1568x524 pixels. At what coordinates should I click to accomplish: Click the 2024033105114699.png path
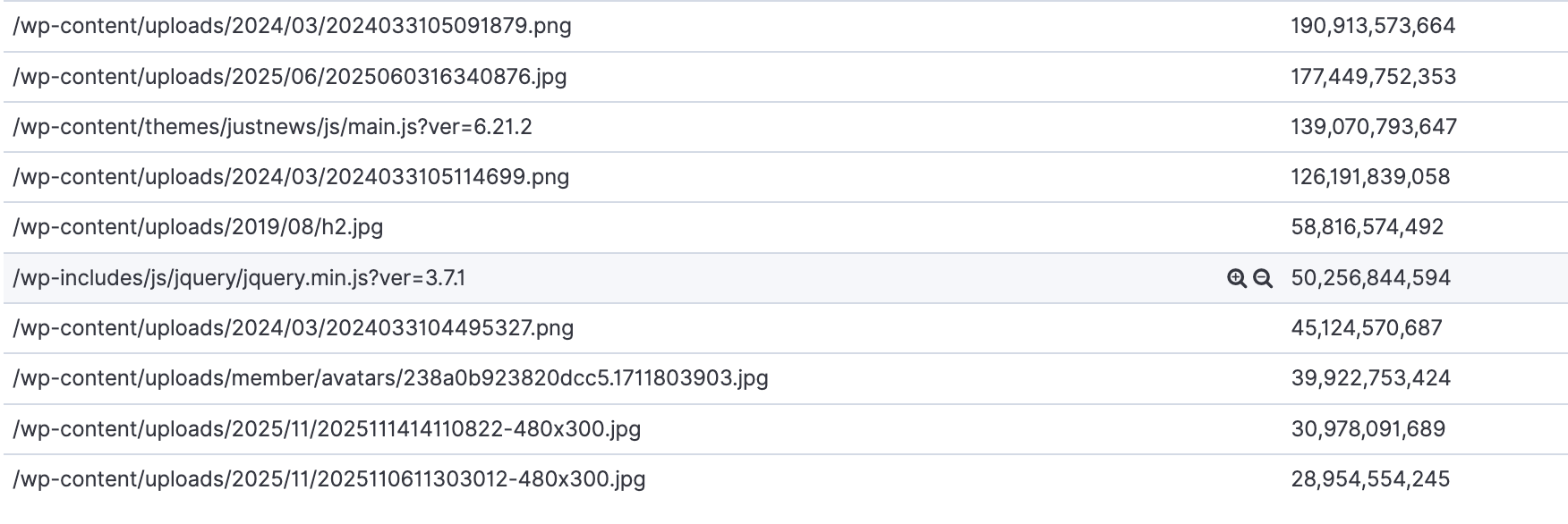click(291, 178)
